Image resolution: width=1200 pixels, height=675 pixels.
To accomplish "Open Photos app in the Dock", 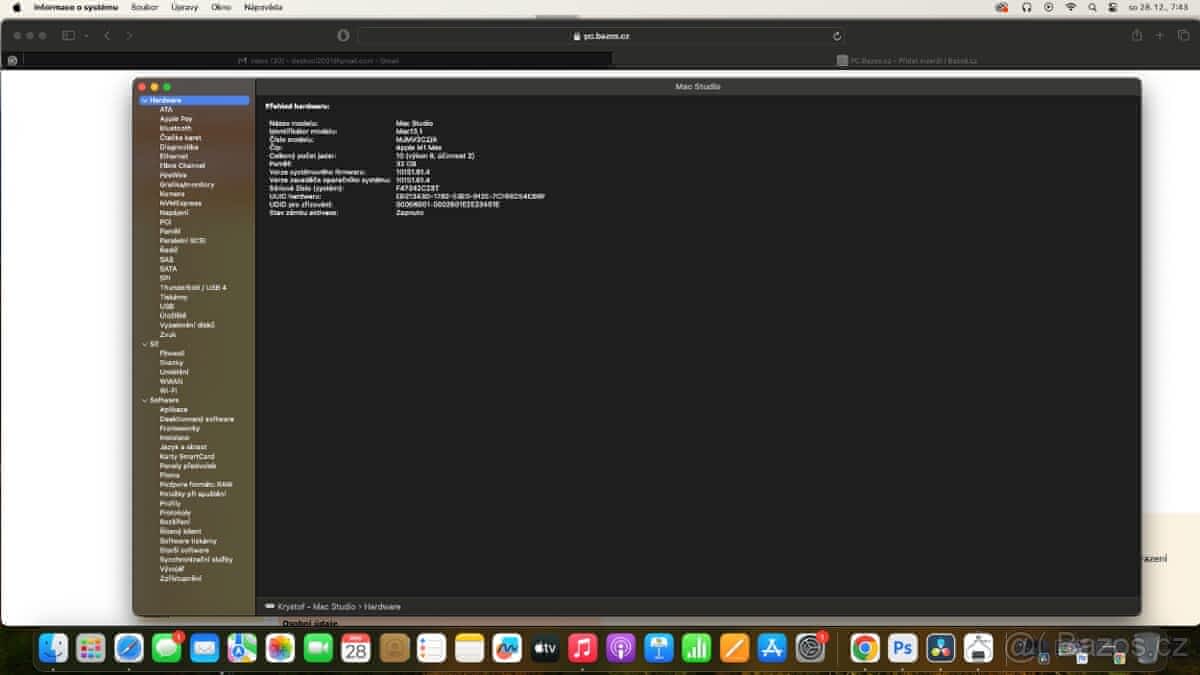I will (x=280, y=648).
